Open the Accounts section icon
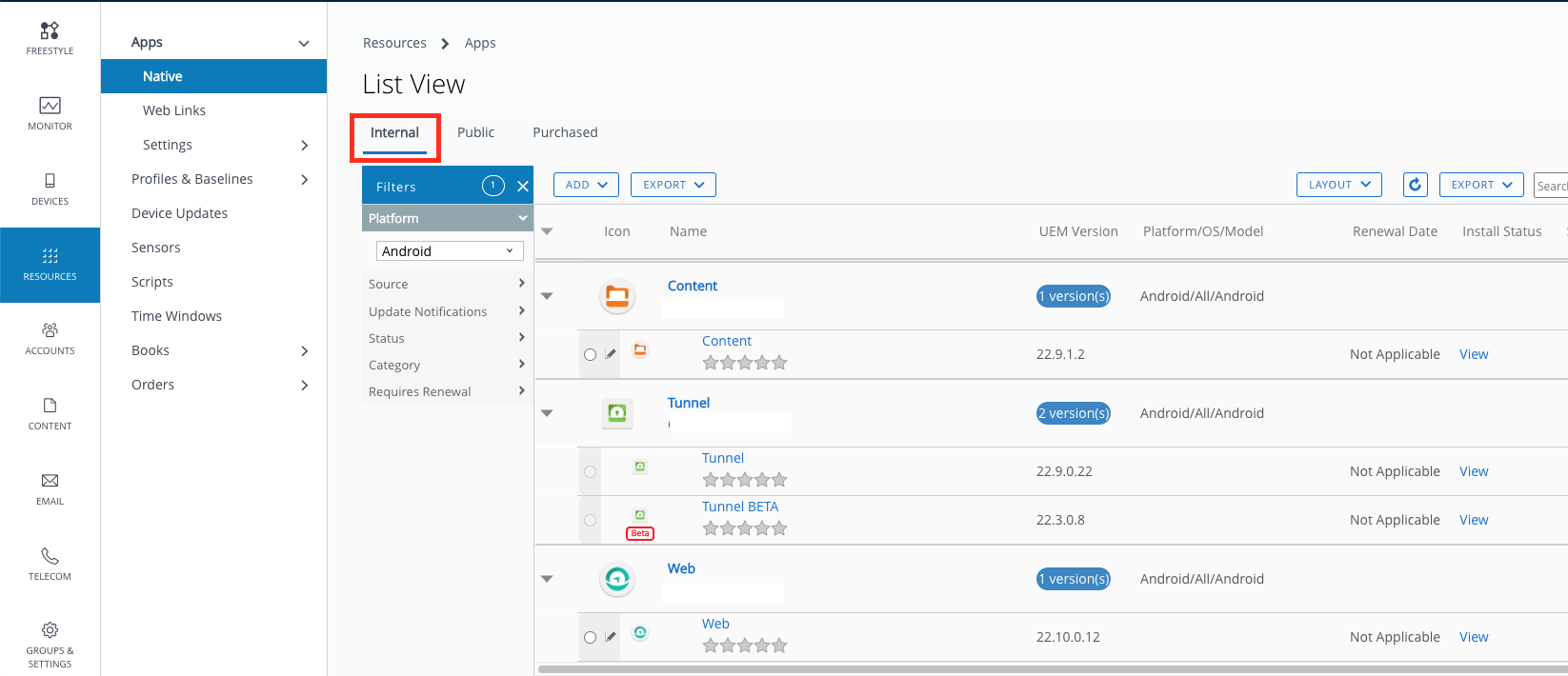This screenshot has width=1568, height=676. click(50, 330)
